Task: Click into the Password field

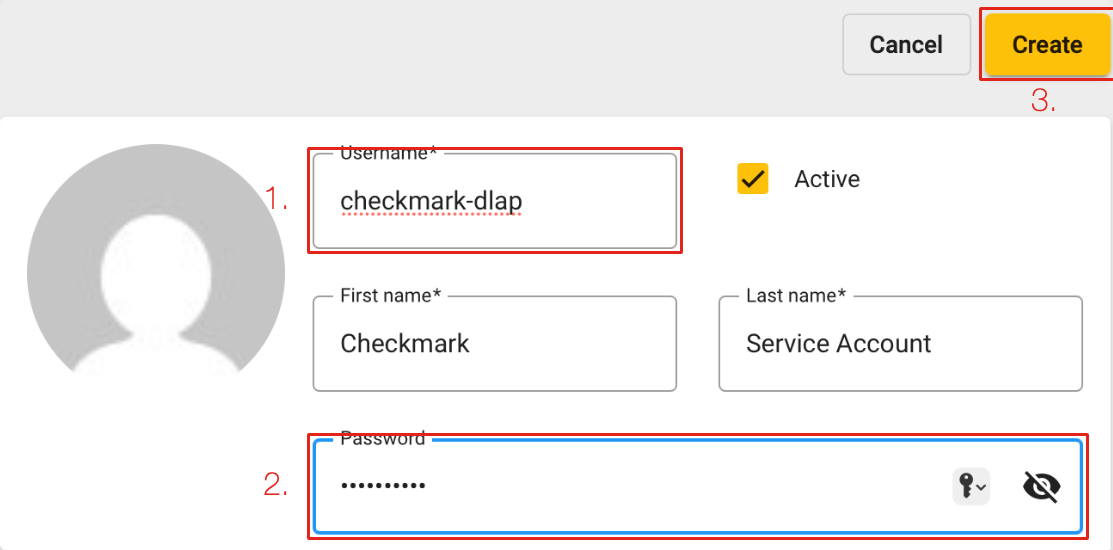Action: pyautogui.click(x=698, y=486)
